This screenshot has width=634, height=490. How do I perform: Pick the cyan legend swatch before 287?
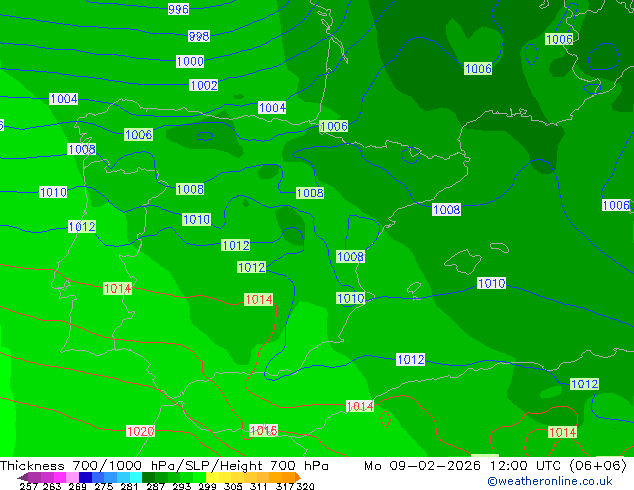click(x=136, y=477)
